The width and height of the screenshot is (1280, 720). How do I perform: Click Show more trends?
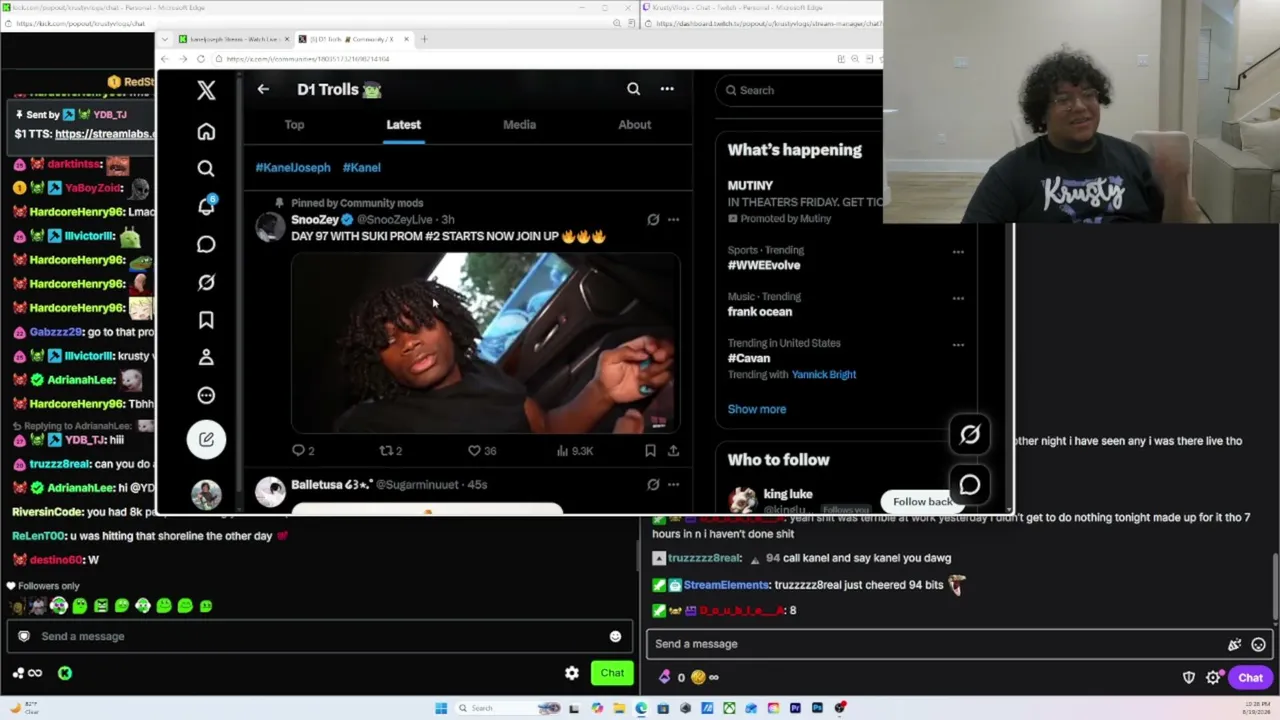(757, 409)
